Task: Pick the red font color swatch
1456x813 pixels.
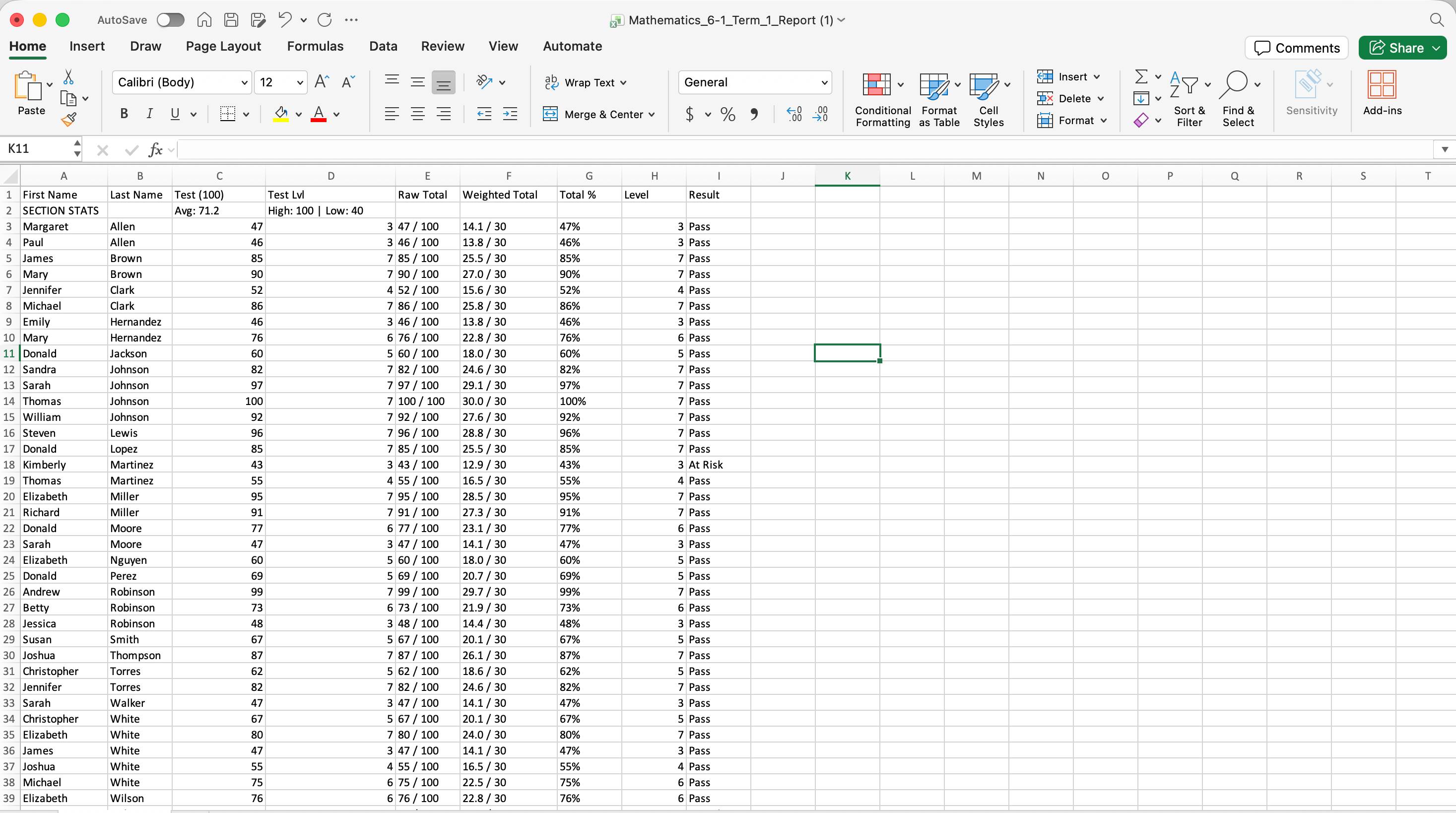Action: [318, 119]
